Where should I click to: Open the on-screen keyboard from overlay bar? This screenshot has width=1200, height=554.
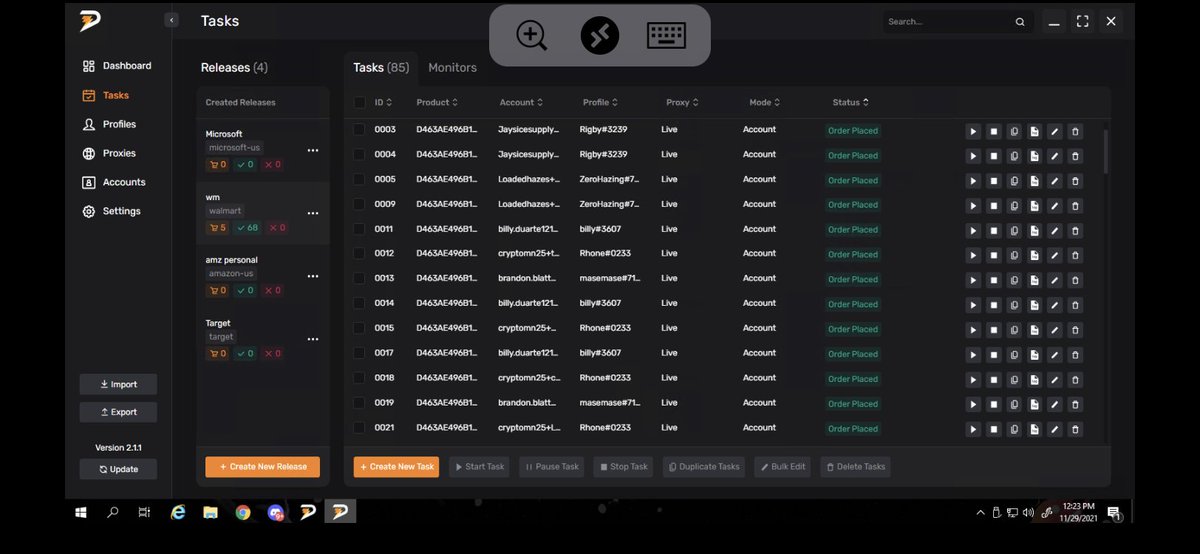pos(666,36)
